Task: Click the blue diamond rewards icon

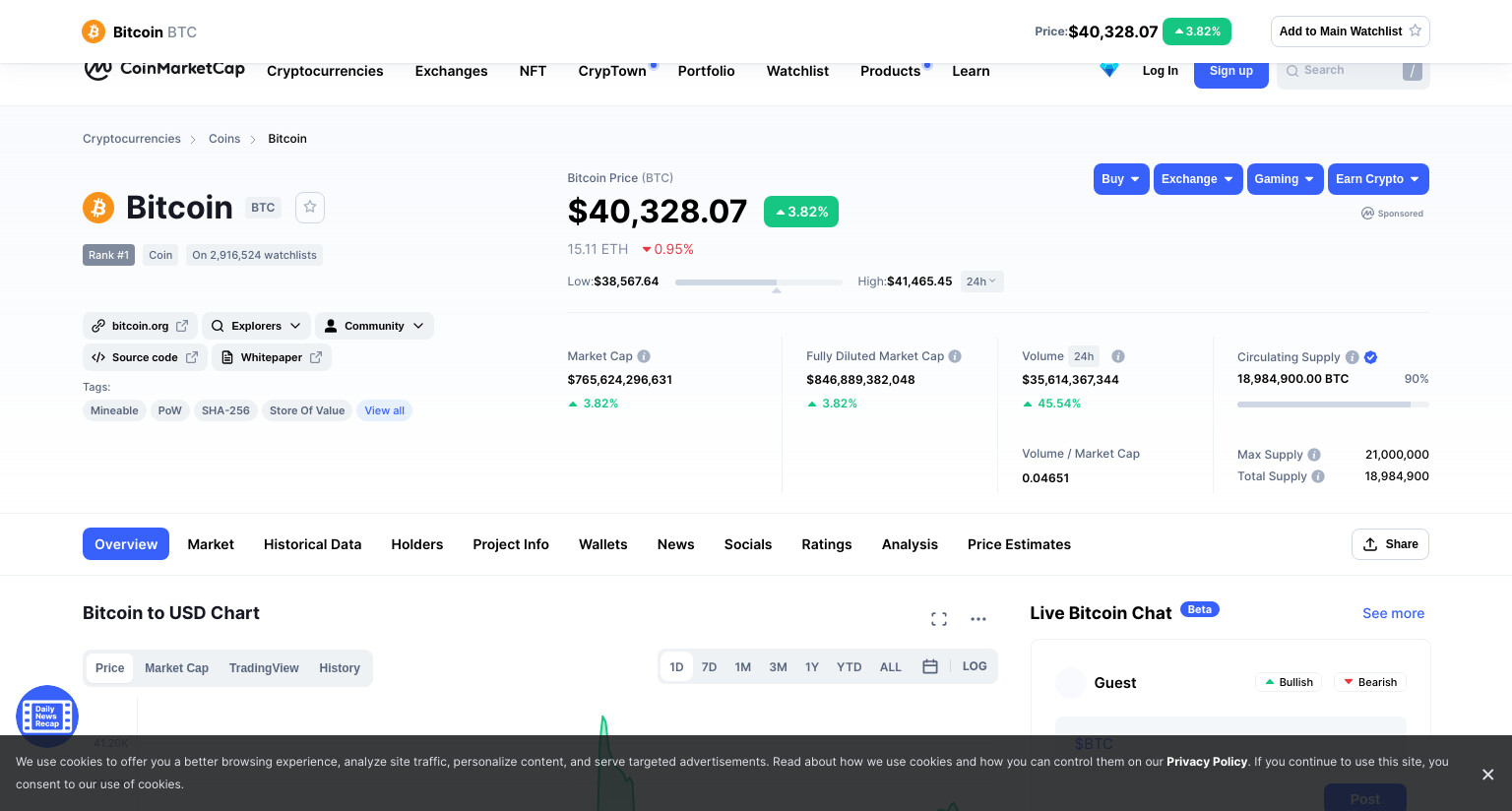Action: coord(1109,70)
